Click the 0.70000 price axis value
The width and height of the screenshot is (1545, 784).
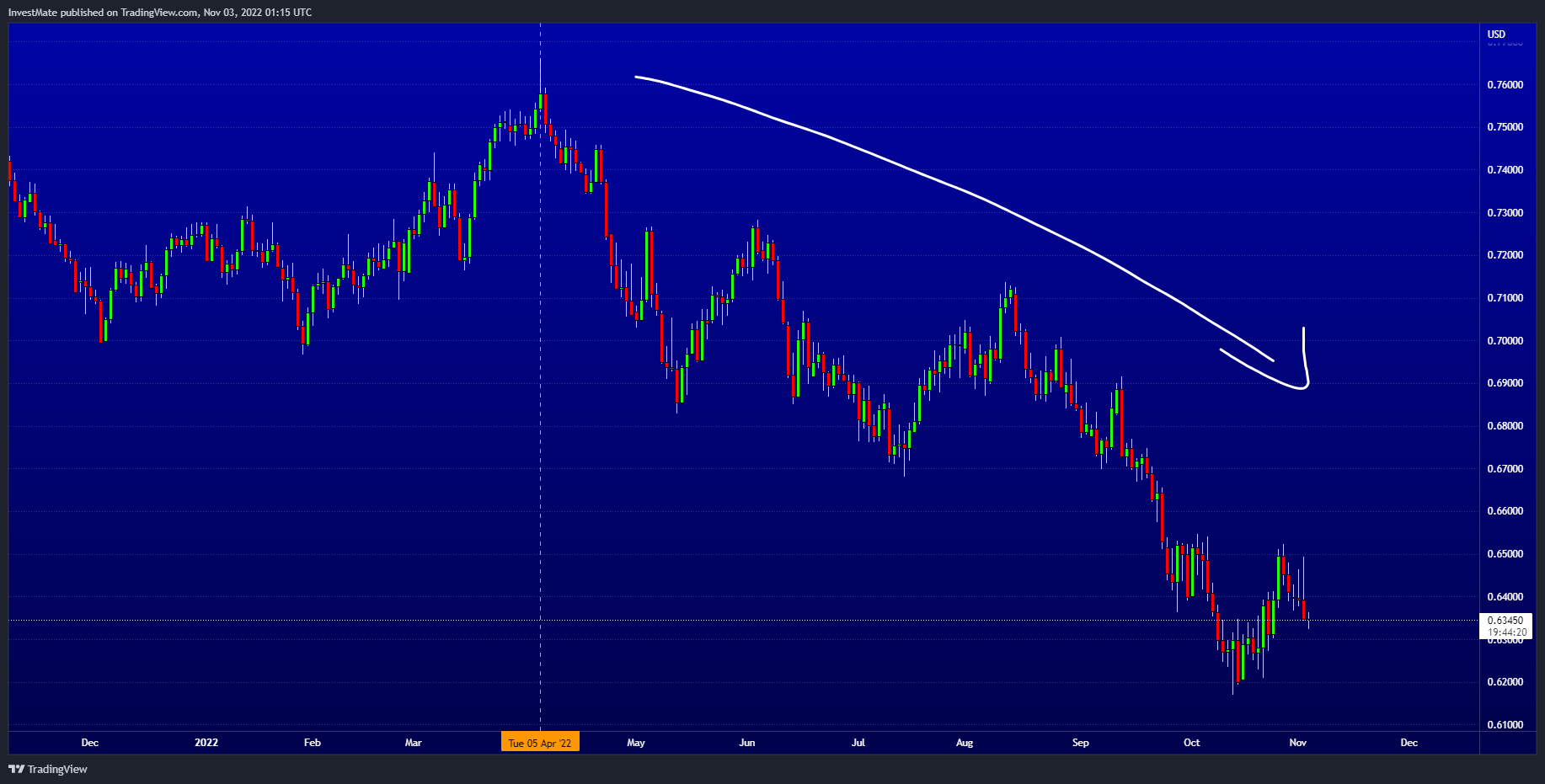(1505, 341)
